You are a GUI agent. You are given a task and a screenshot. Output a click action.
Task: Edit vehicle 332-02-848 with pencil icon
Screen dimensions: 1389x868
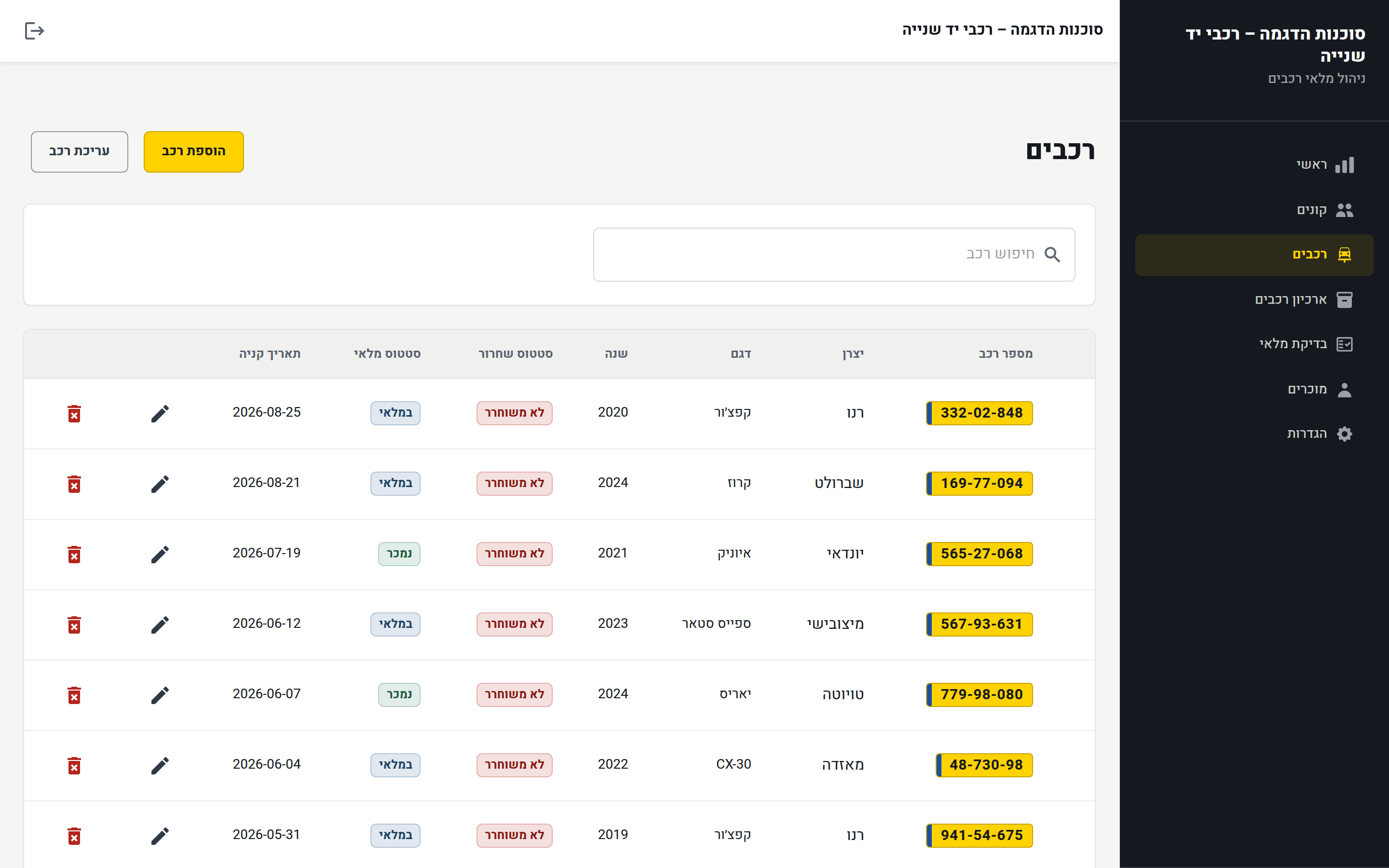[160, 413]
